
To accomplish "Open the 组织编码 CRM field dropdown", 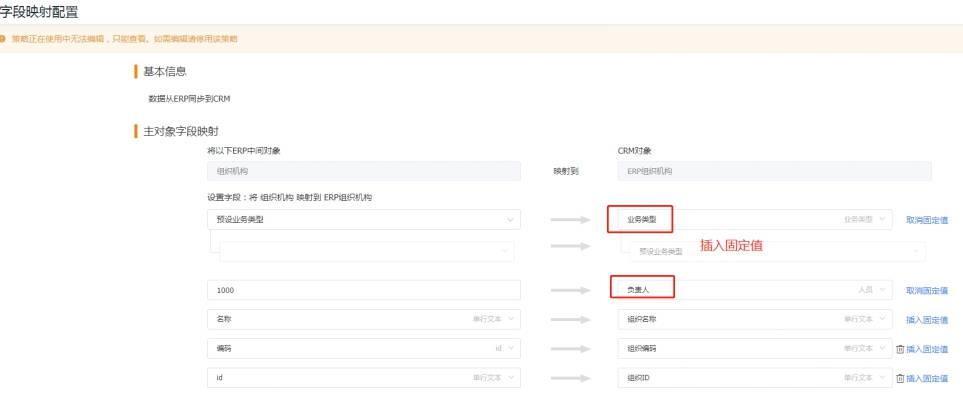I will click(x=755, y=349).
